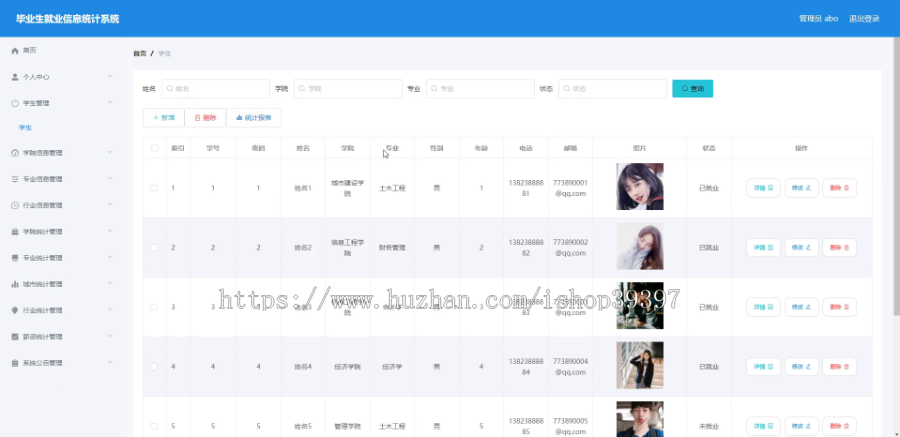The height and width of the screenshot is (437, 900).
Task: Select the 学生 submenu item
Action: [x=25, y=128]
